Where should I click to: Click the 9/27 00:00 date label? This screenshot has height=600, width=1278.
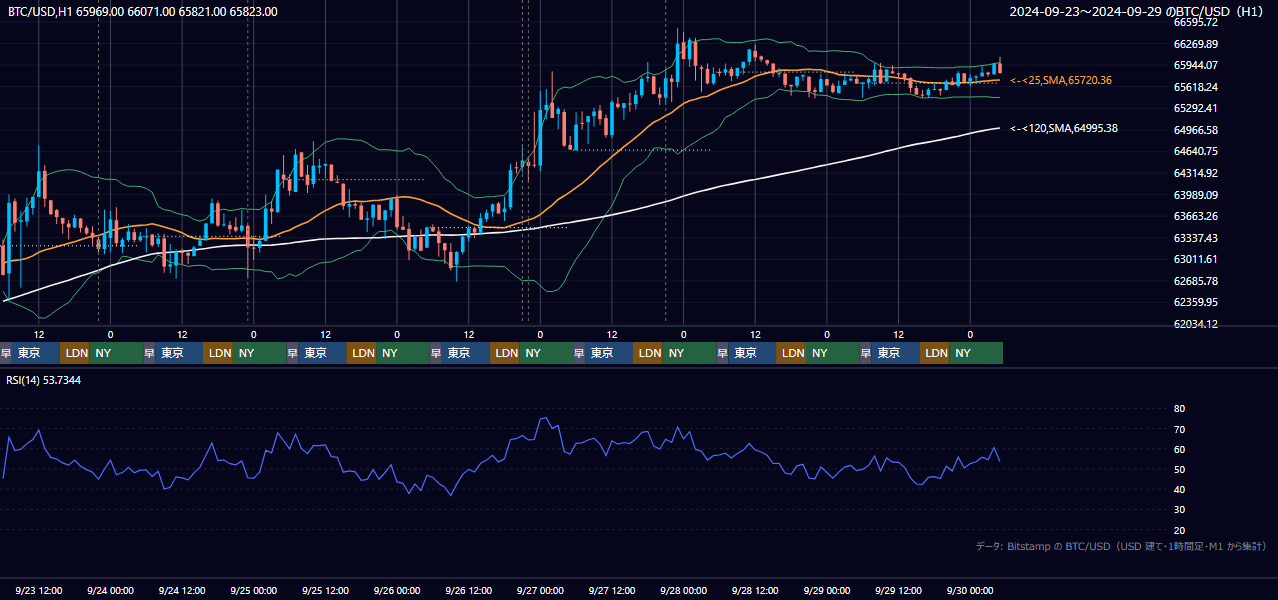tap(540, 590)
